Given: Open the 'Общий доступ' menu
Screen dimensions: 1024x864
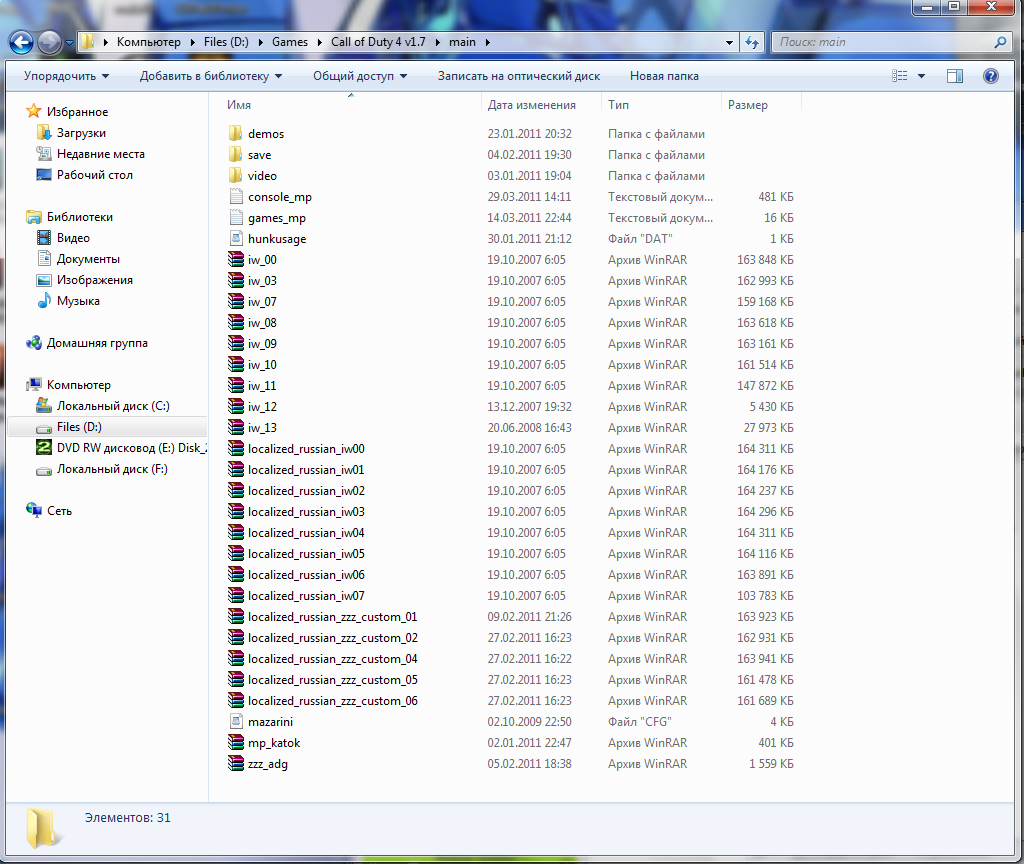Looking at the screenshot, I should pos(360,76).
